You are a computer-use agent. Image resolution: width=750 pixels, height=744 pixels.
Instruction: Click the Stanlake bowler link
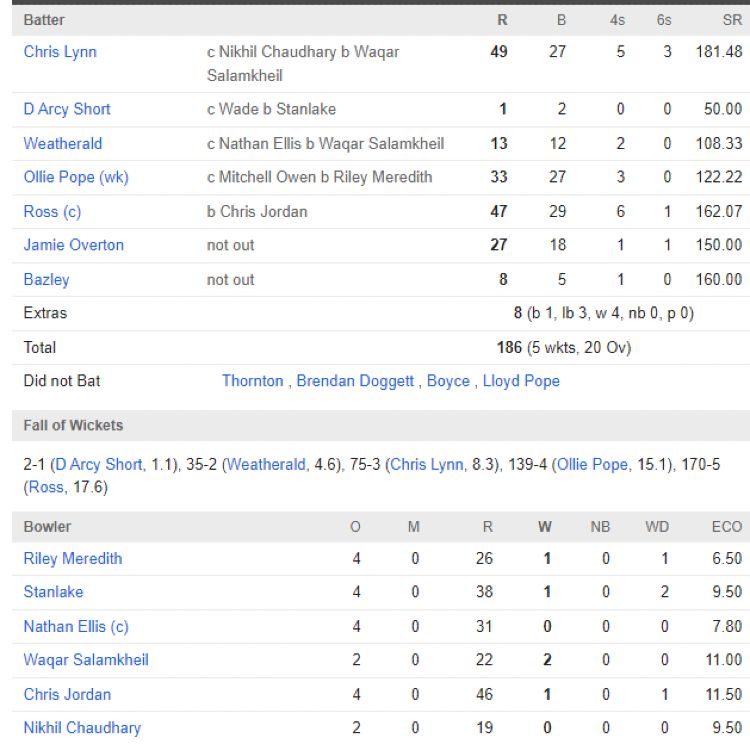[54, 592]
